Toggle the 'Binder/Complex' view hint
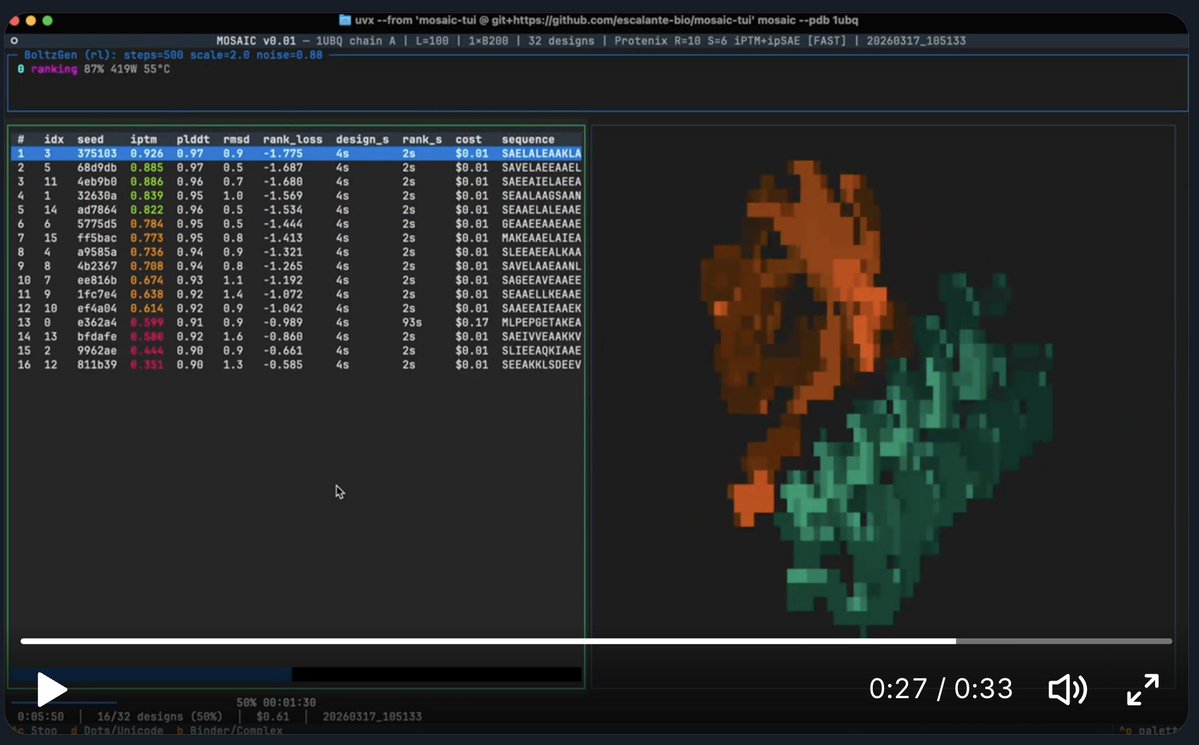1199x745 pixels. coord(236,730)
